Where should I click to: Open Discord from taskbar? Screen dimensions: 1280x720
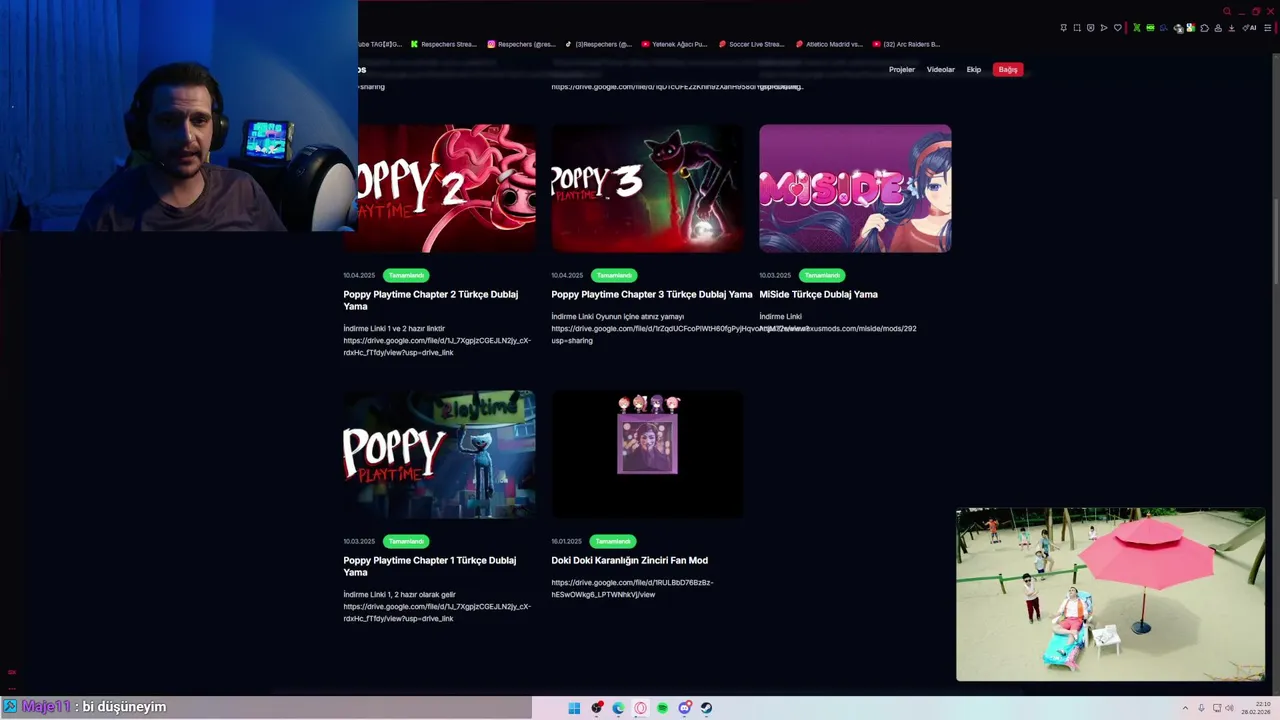coord(685,708)
